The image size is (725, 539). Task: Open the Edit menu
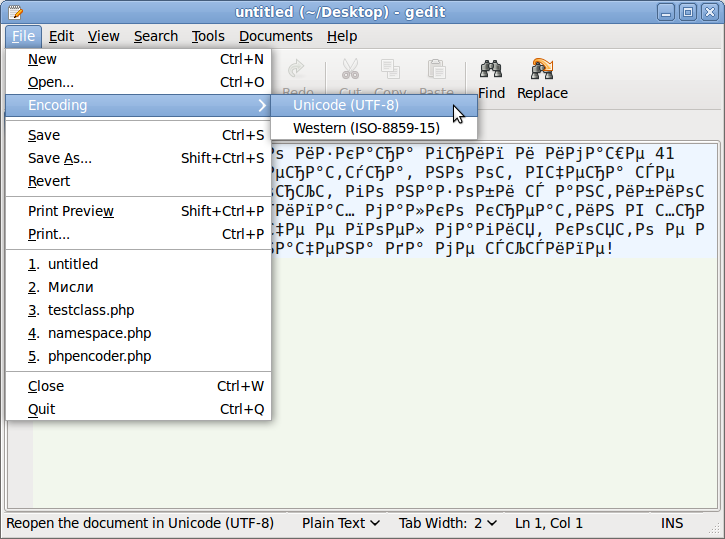(x=61, y=36)
